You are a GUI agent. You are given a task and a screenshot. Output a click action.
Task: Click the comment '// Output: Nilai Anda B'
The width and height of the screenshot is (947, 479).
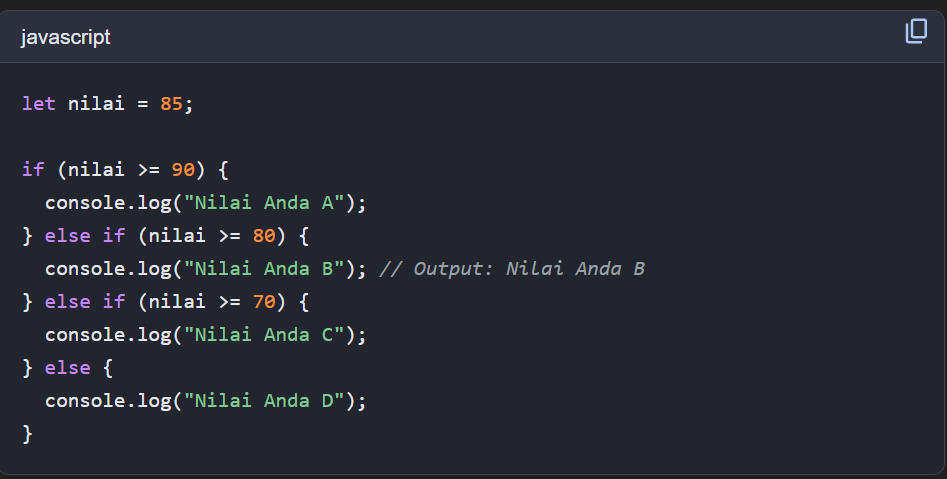point(512,269)
